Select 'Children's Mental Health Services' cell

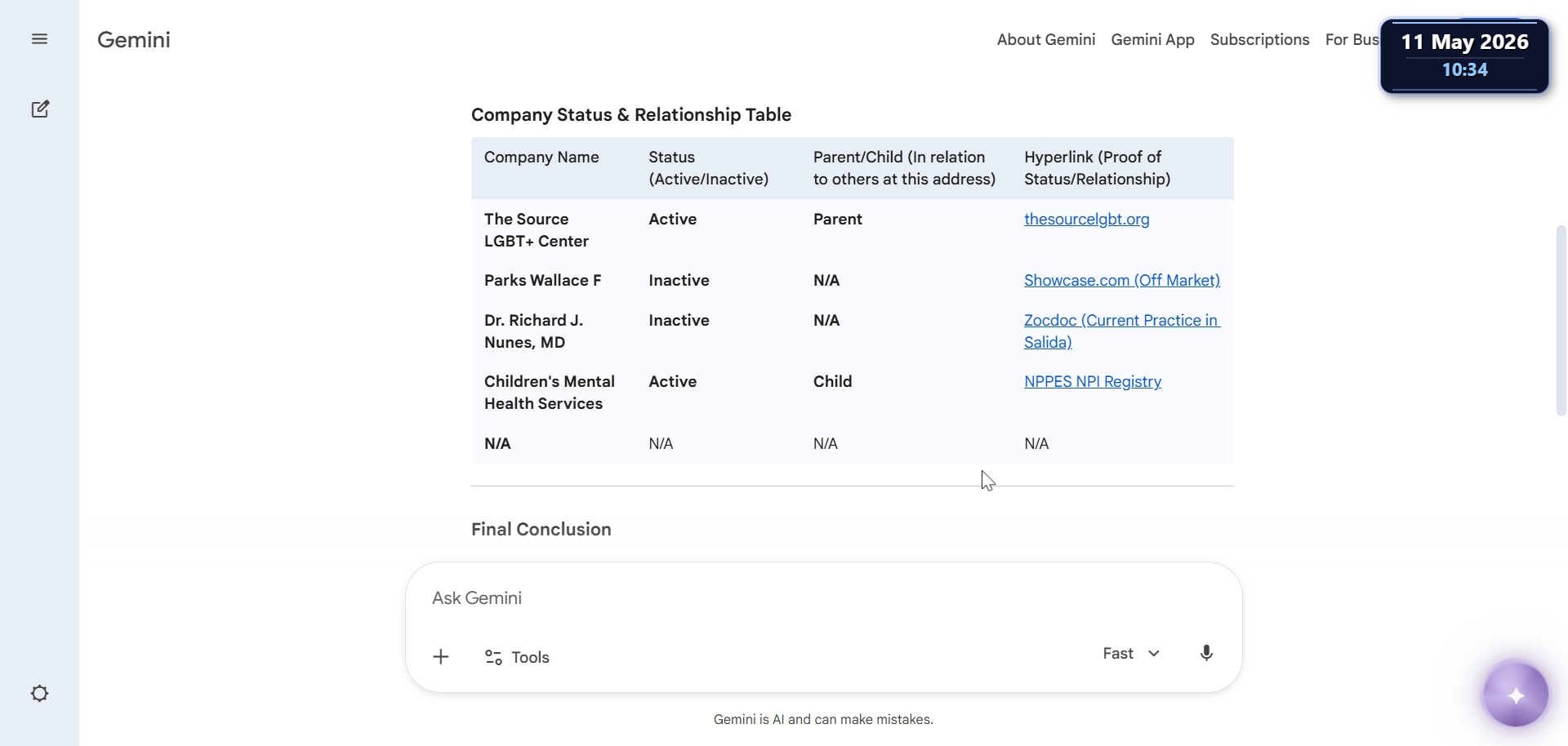[550, 393]
